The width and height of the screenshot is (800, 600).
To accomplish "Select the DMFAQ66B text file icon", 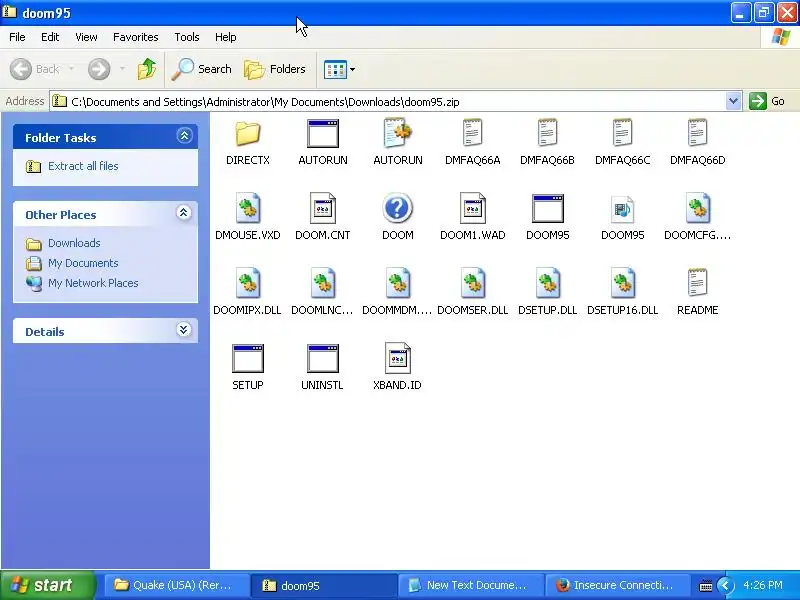I will [547, 133].
